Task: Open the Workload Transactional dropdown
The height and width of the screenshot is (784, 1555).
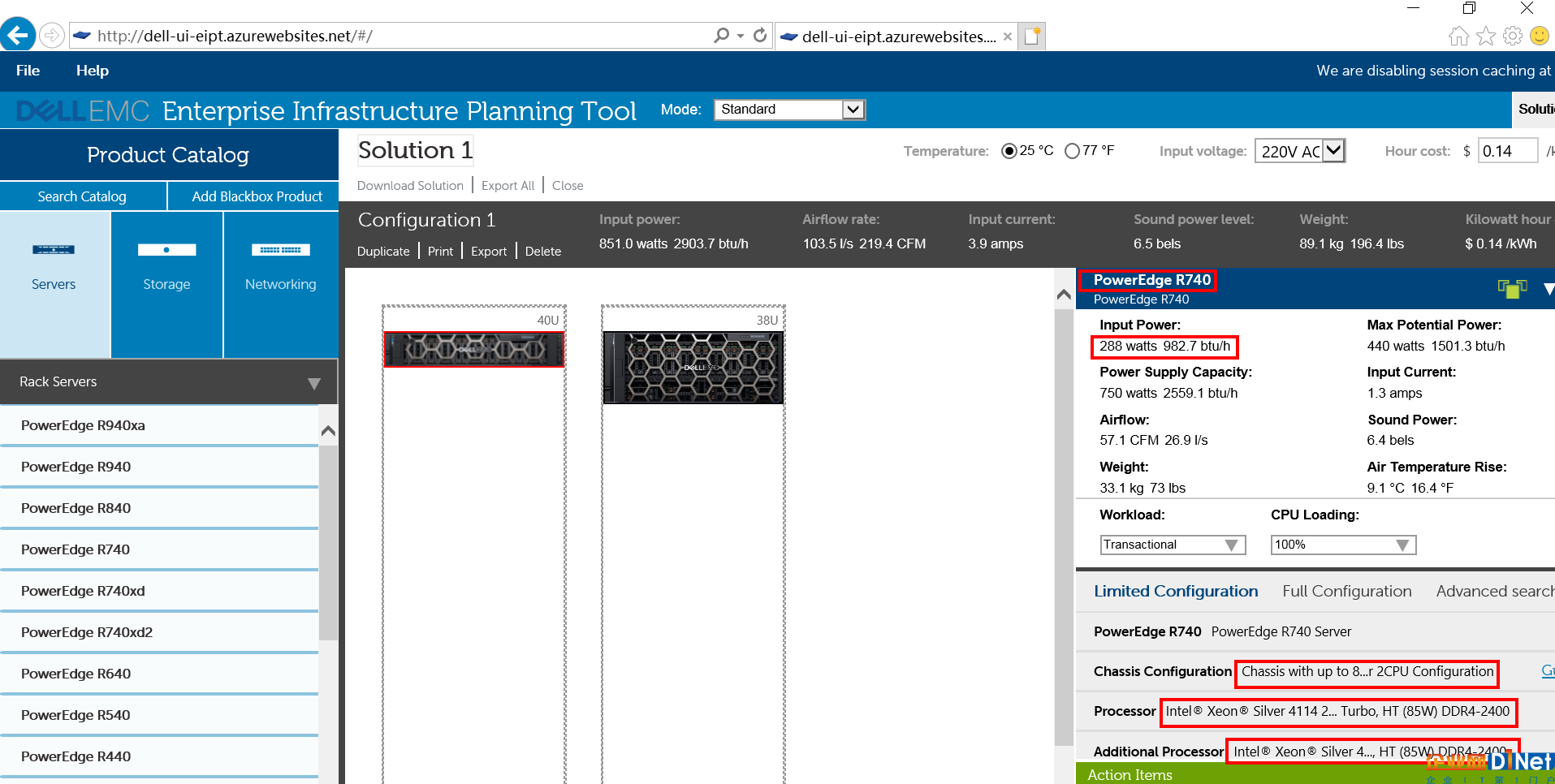Action: pyautogui.click(x=1173, y=545)
